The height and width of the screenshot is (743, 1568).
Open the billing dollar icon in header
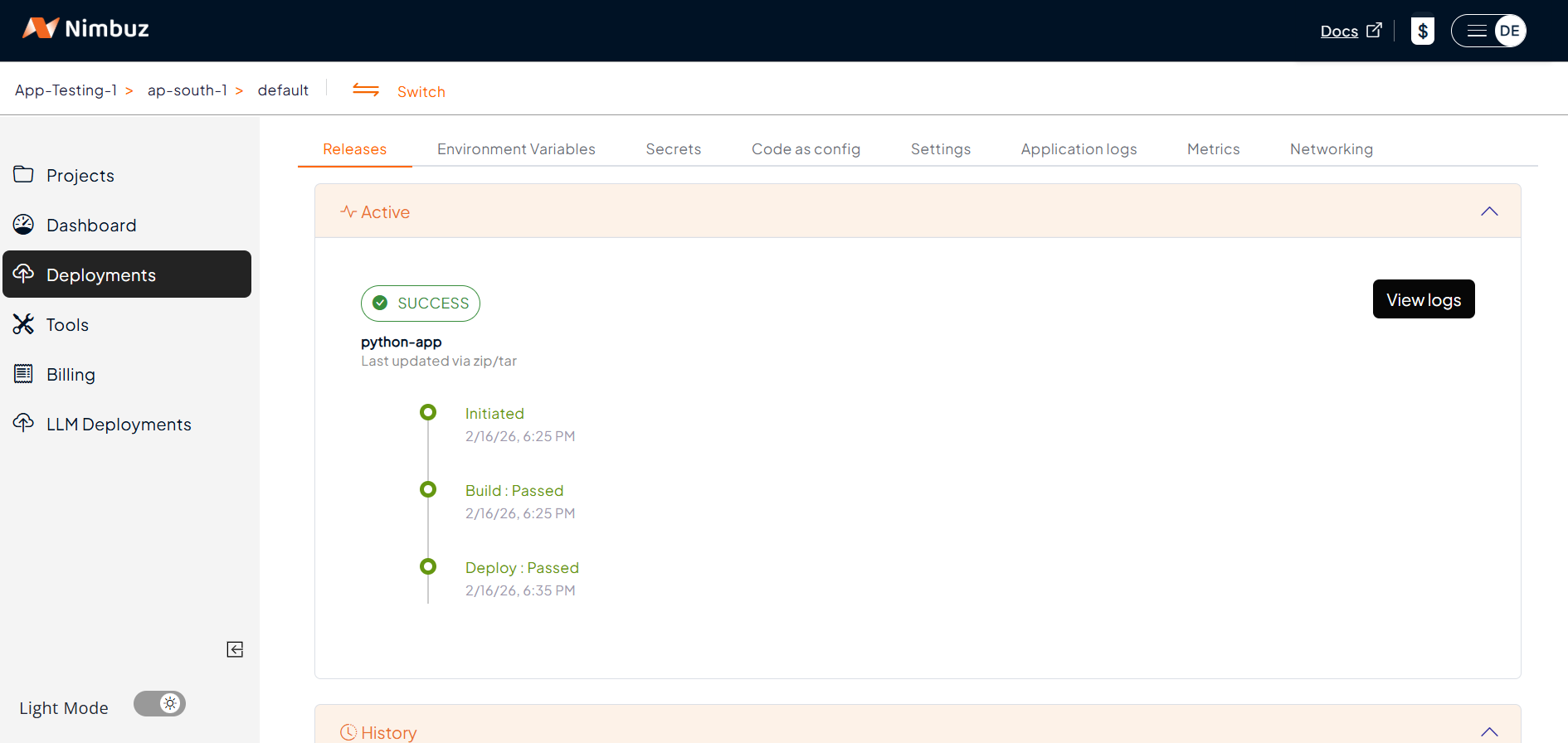coord(1422,32)
